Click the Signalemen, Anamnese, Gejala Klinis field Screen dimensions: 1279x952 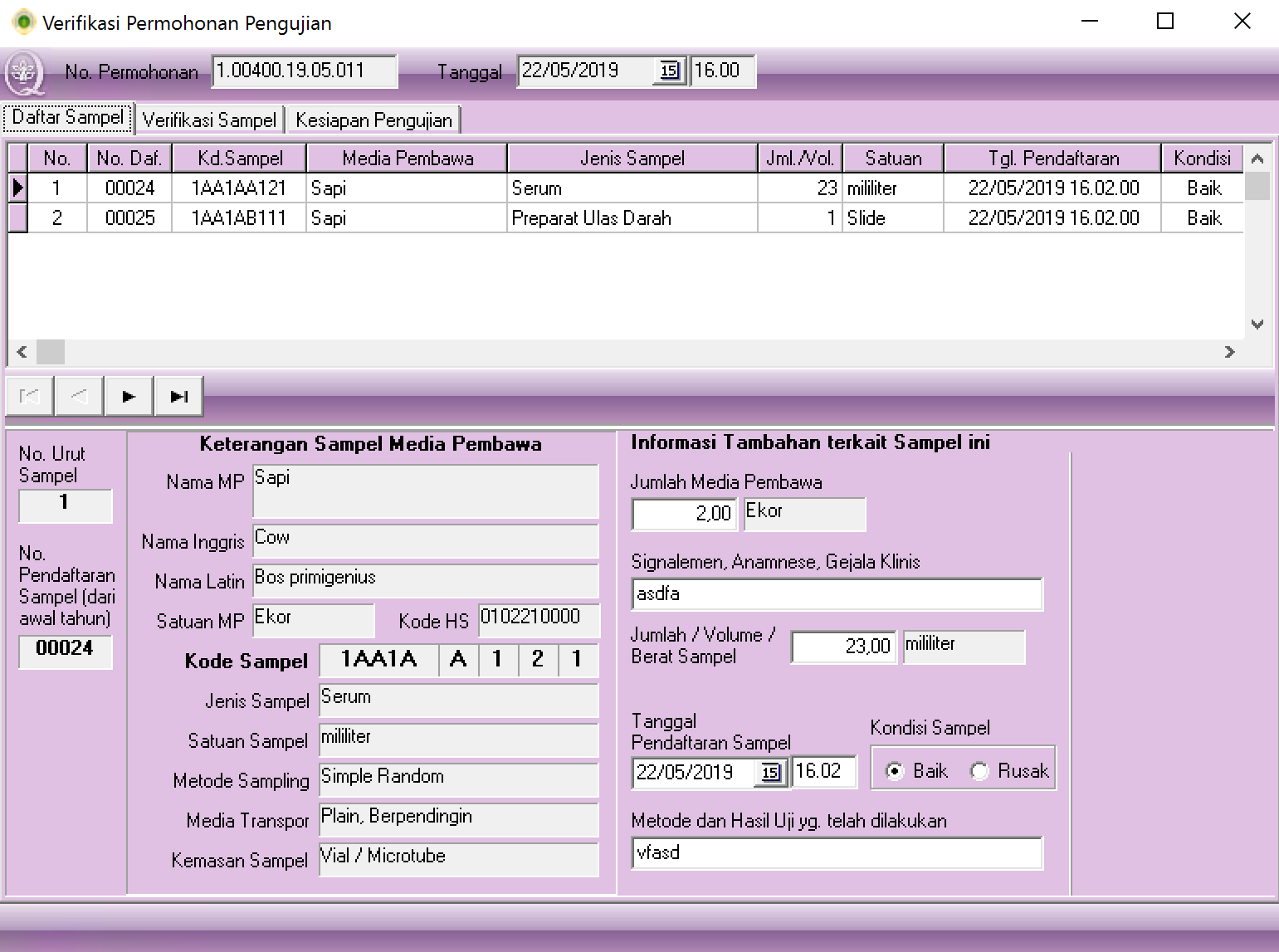836,594
